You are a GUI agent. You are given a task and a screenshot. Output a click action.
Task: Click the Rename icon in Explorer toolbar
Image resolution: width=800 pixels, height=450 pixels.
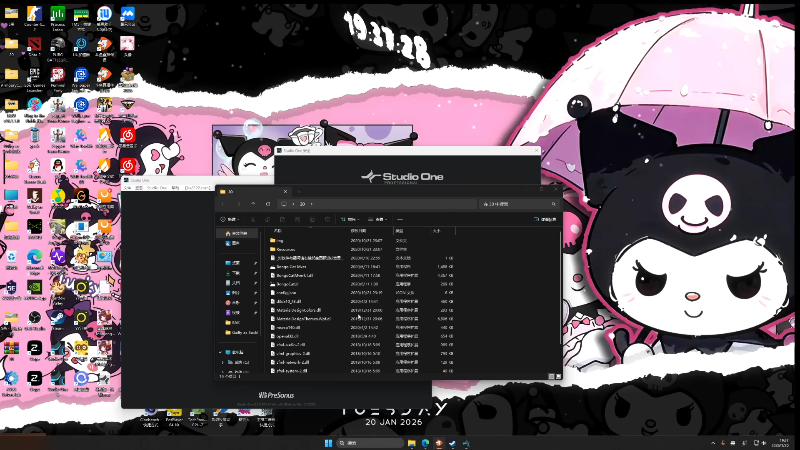[297, 219]
